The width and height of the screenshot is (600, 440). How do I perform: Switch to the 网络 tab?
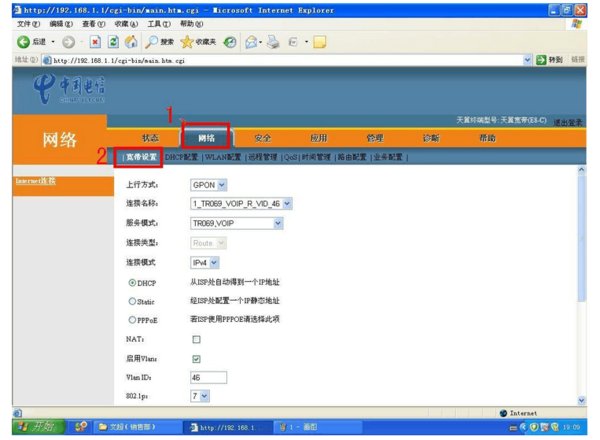[206, 138]
